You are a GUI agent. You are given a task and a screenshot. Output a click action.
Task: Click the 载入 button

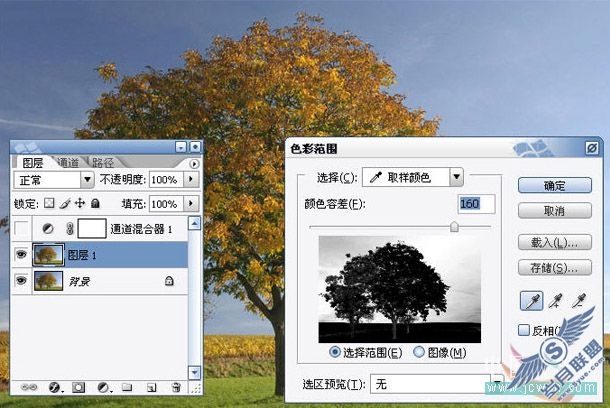[555, 242]
